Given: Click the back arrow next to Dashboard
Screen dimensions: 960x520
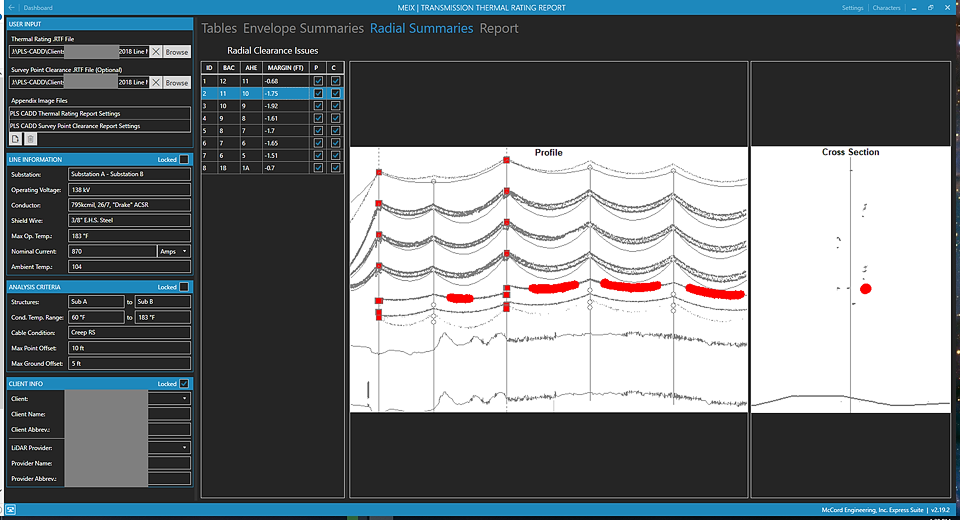Looking at the screenshot, I should click(x=9, y=8).
